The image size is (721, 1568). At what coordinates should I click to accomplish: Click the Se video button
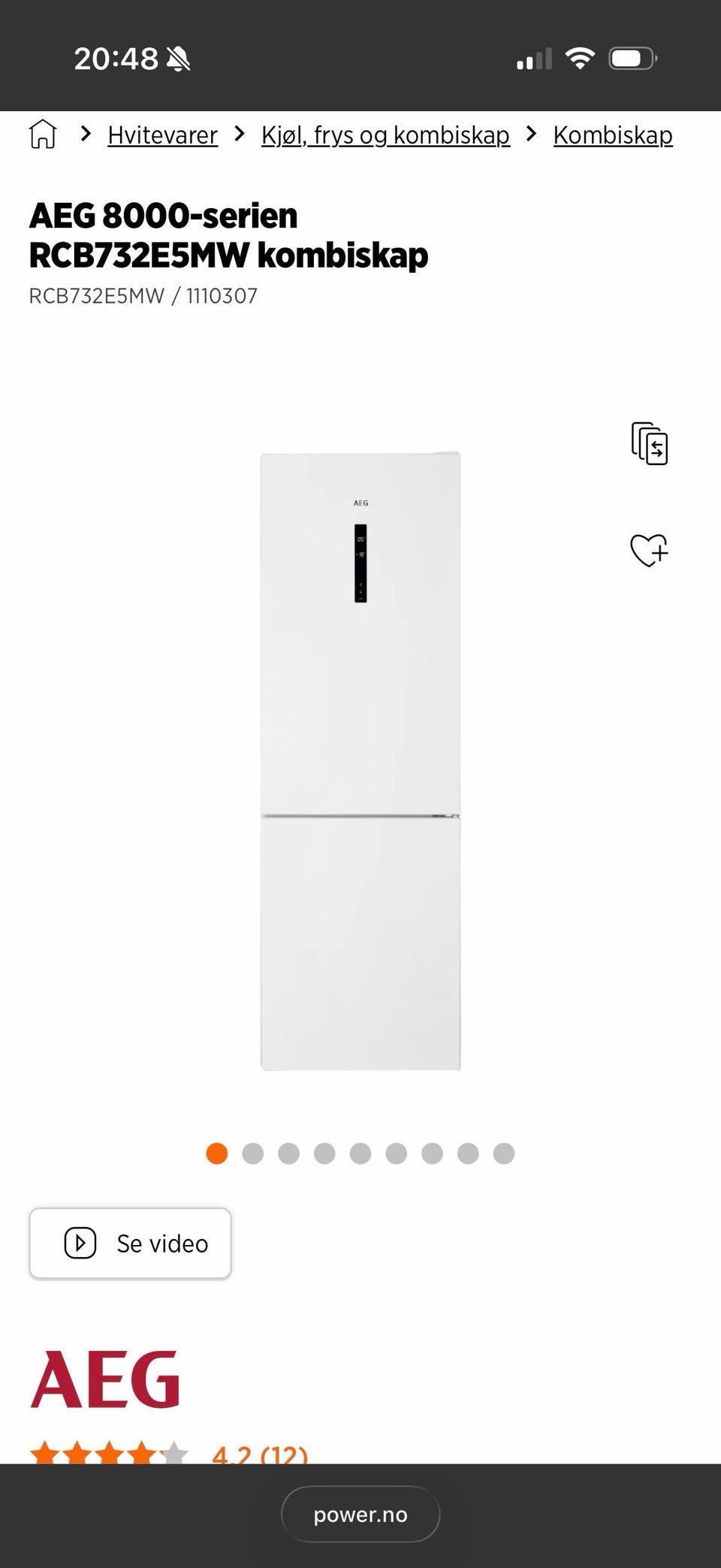(130, 1243)
